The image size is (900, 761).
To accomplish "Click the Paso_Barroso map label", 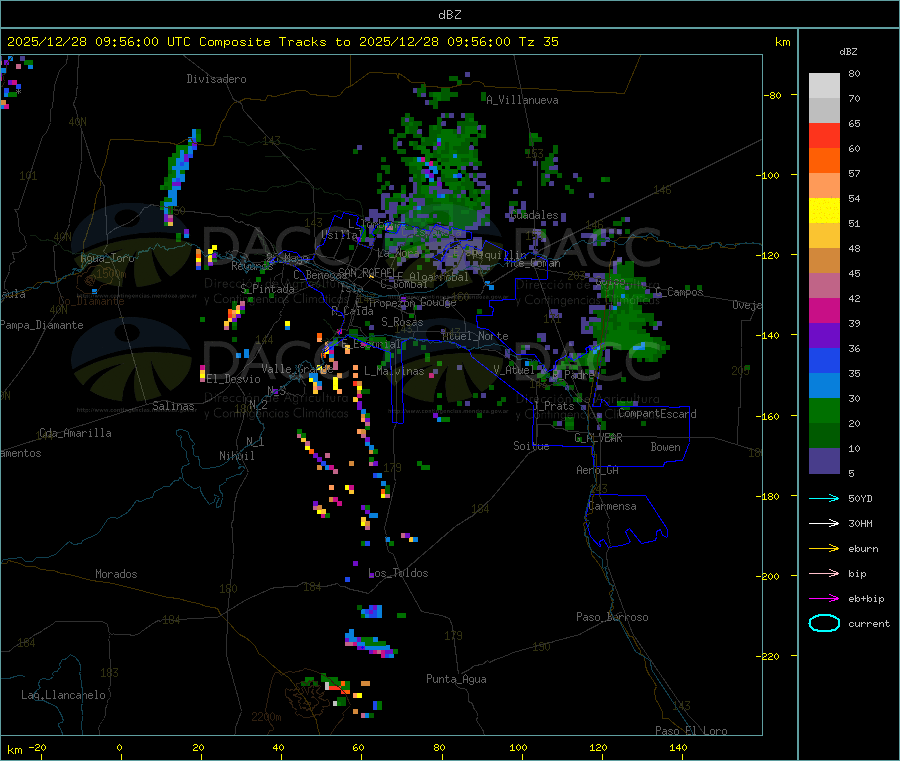I will tap(612, 617).
